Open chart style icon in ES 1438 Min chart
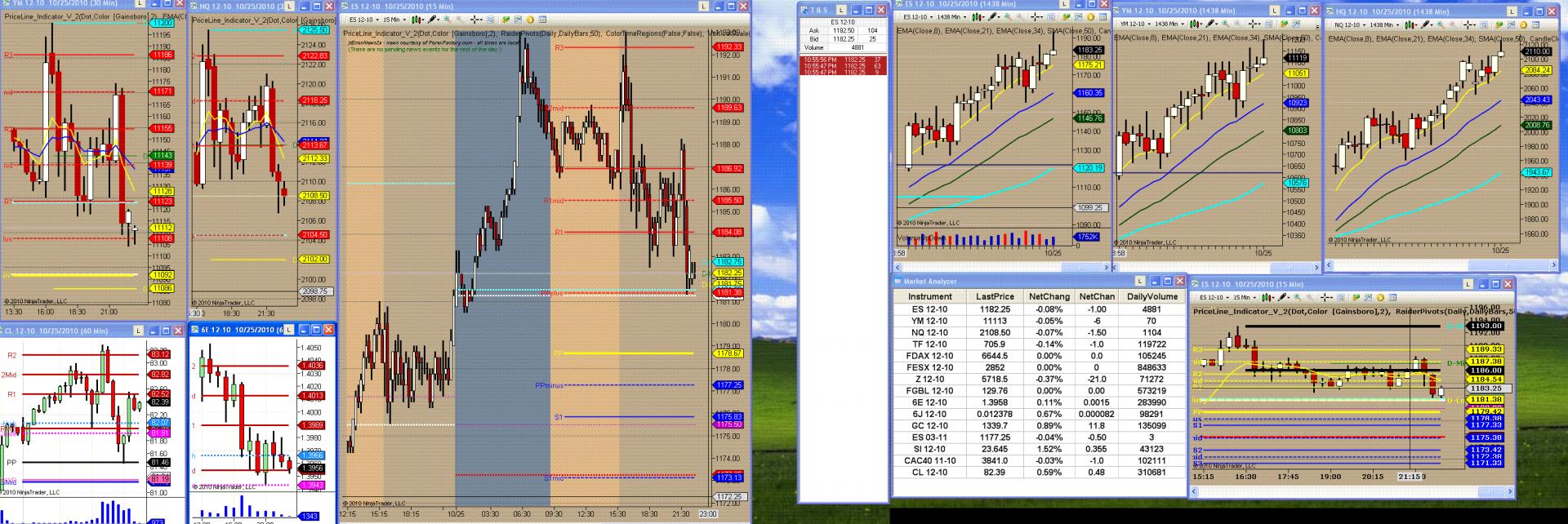This screenshot has width=1568, height=524. (978, 16)
